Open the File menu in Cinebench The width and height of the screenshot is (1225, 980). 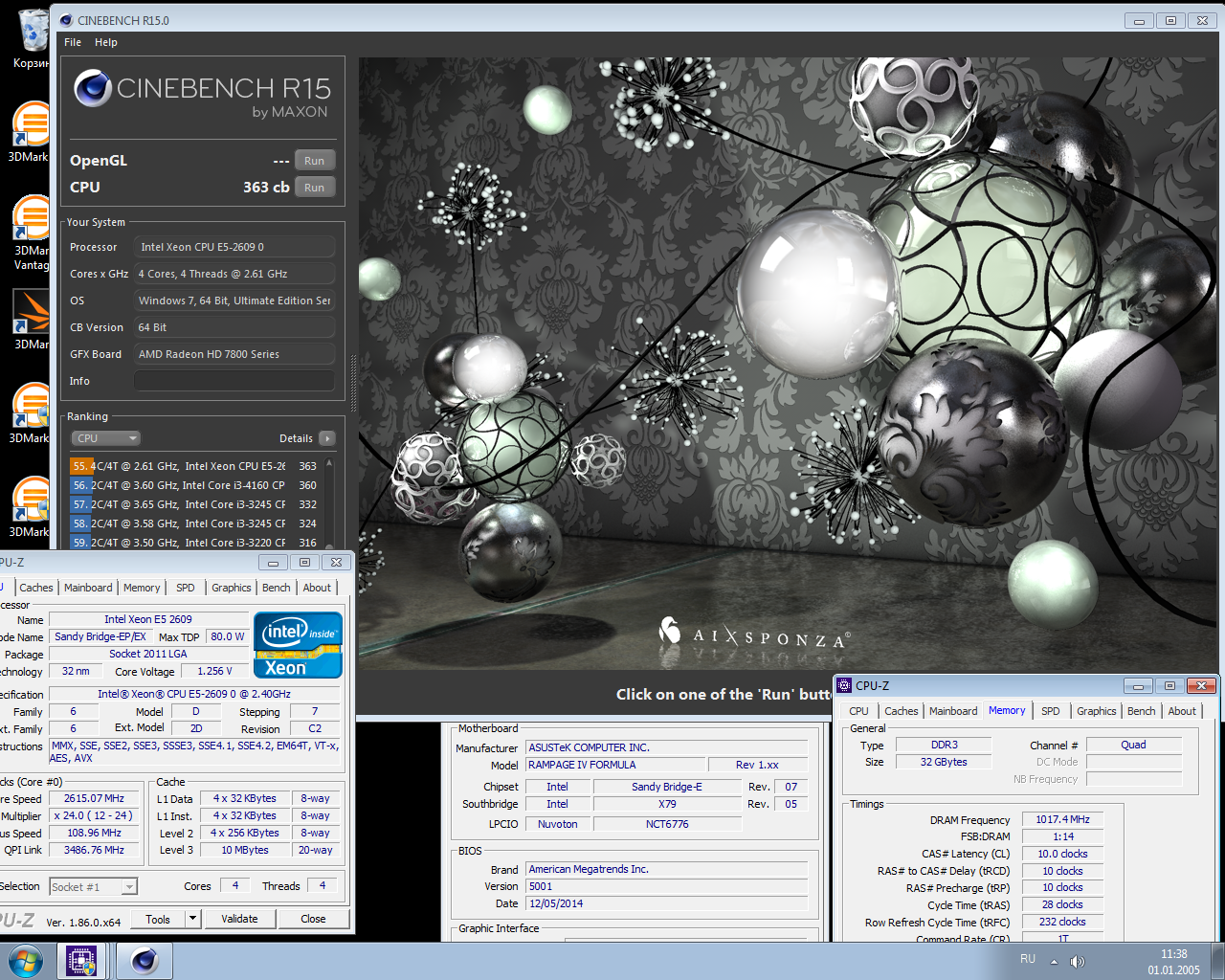[73, 42]
